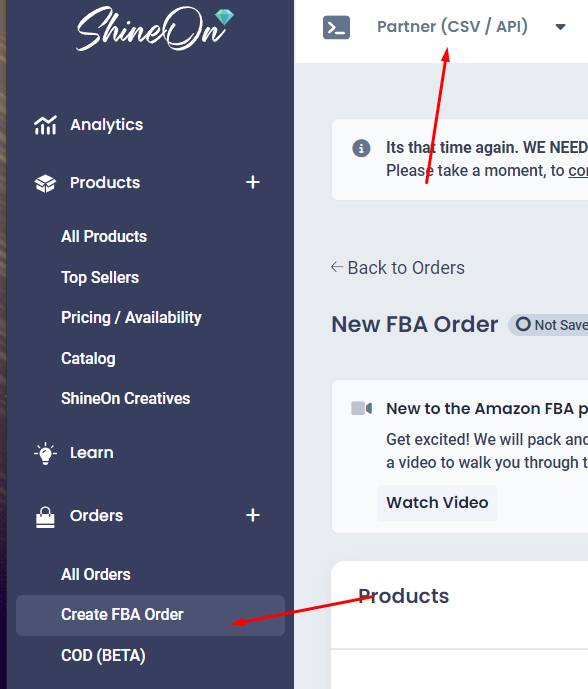Go to Top Sellers page

click(x=100, y=277)
